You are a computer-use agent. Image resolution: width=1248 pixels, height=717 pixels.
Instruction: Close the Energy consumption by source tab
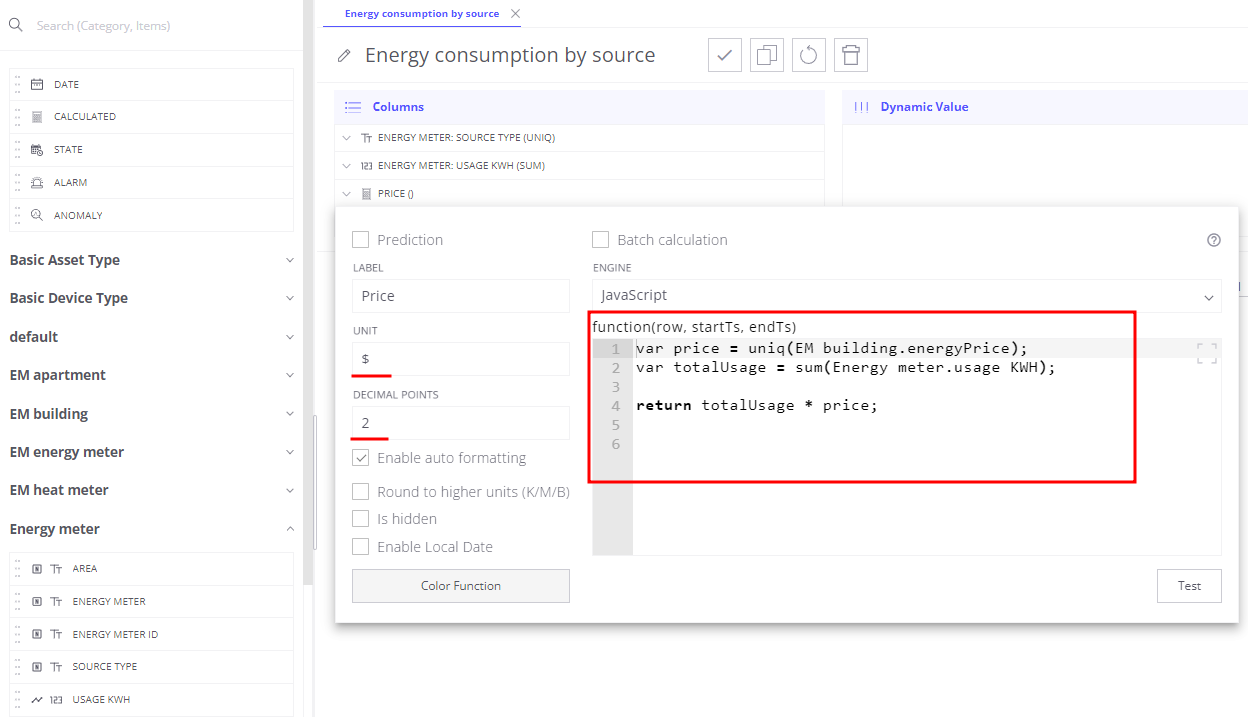pyautogui.click(x=515, y=14)
